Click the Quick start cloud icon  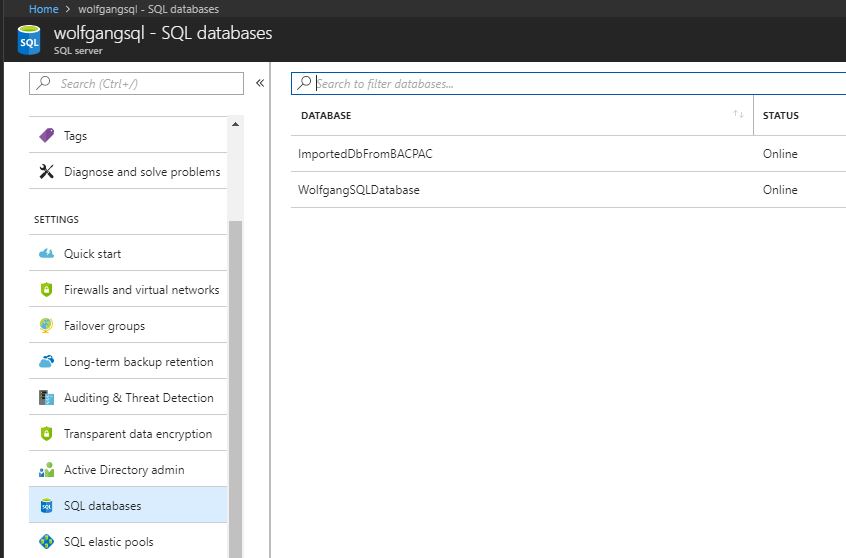(x=46, y=253)
